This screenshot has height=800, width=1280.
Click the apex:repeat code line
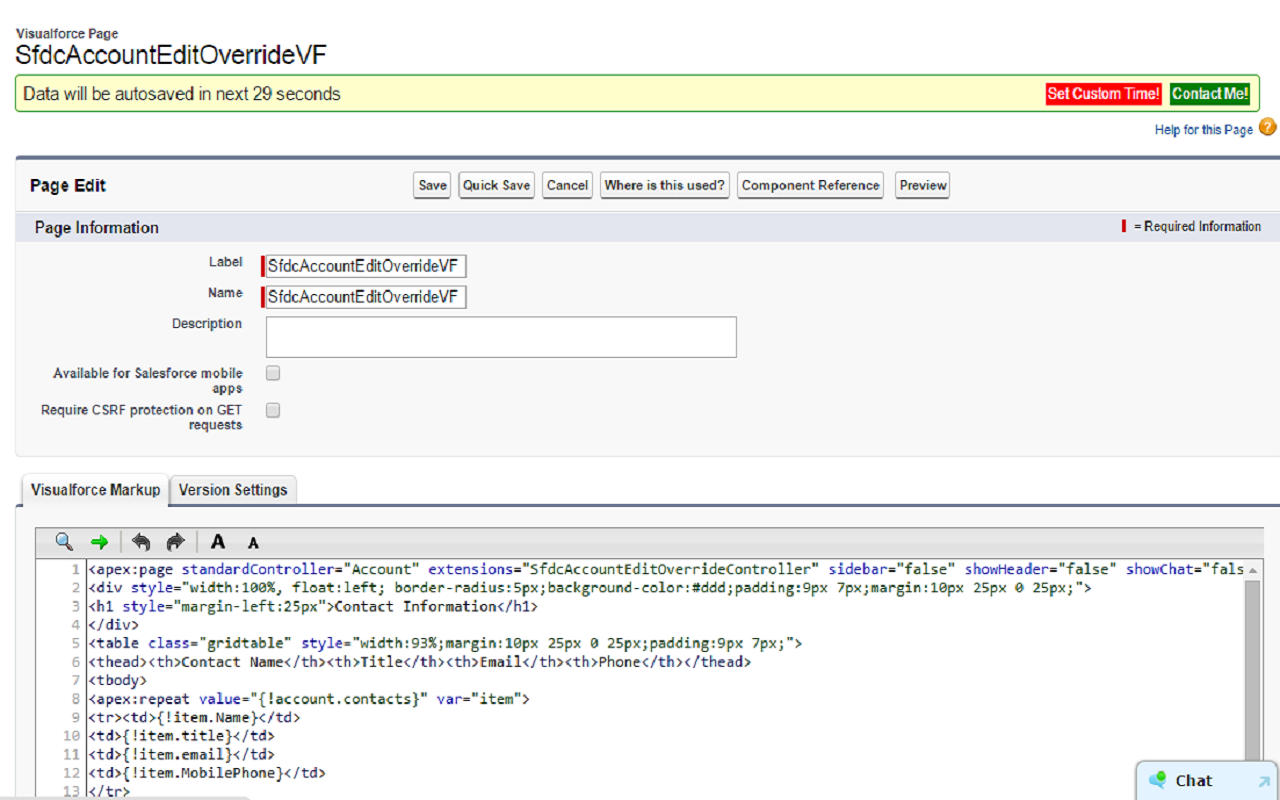coord(309,699)
